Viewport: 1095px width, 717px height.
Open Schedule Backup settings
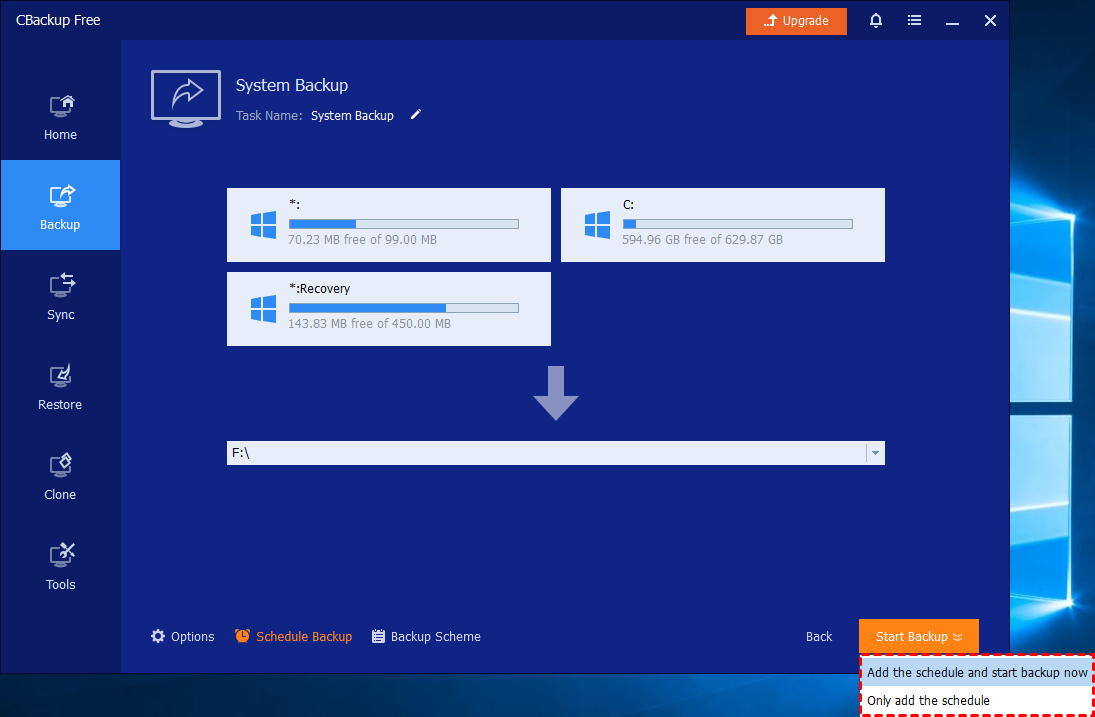point(293,637)
